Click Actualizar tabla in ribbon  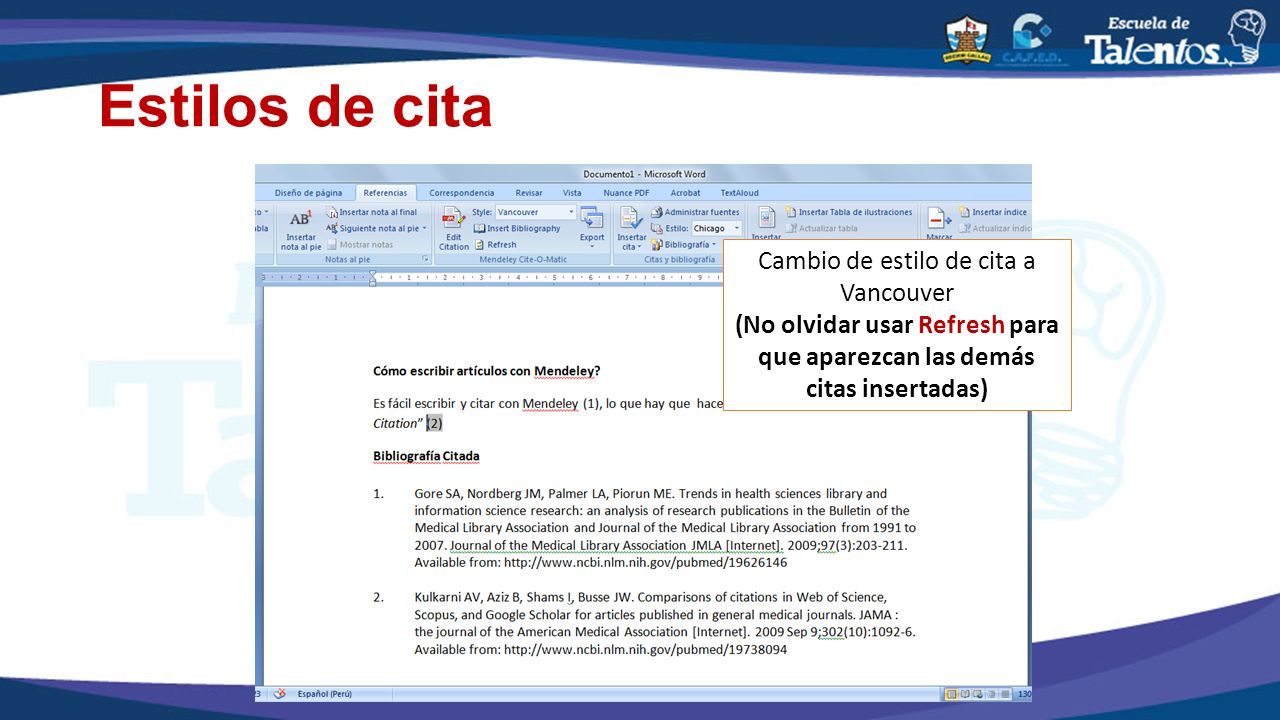coord(822,228)
